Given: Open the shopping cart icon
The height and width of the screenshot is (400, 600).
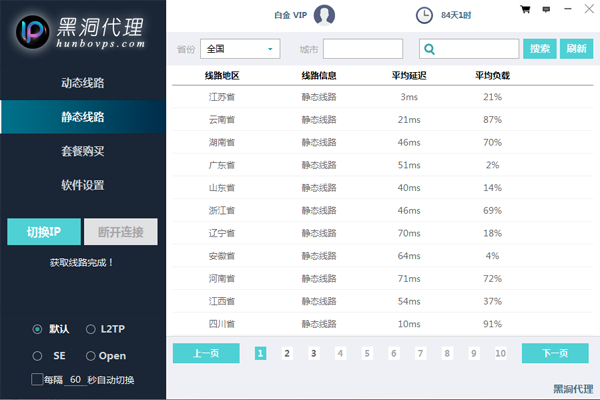Looking at the screenshot, I should click(x=525, y=9).
